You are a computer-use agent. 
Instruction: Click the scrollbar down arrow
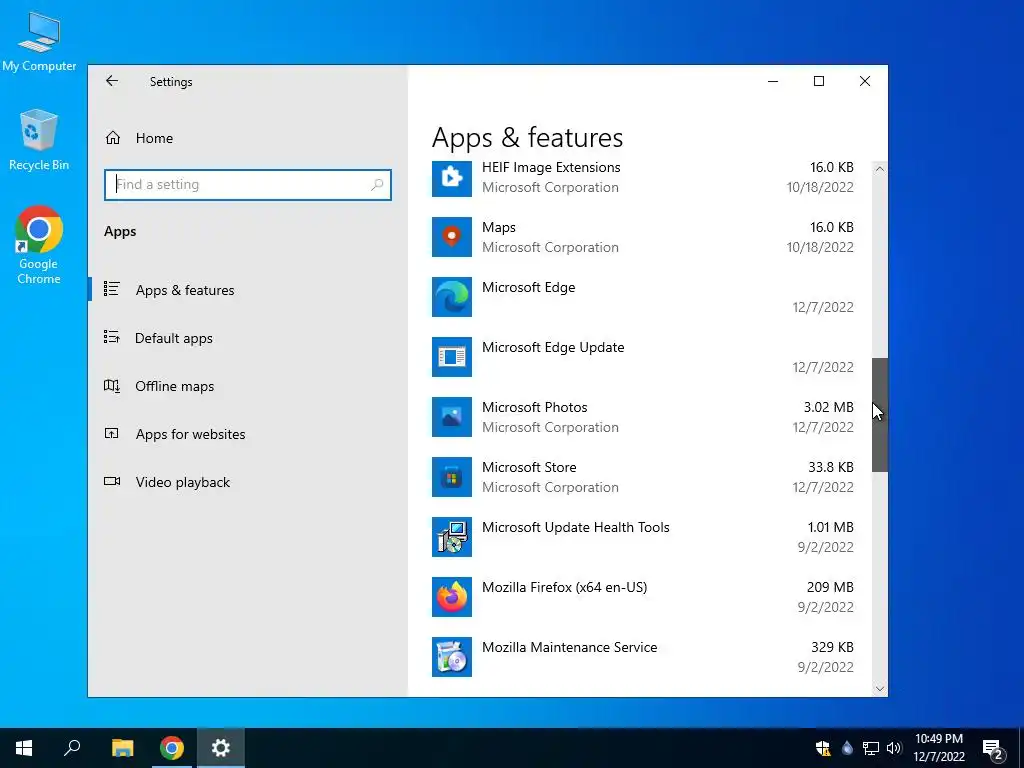click(x=880, y=688)
